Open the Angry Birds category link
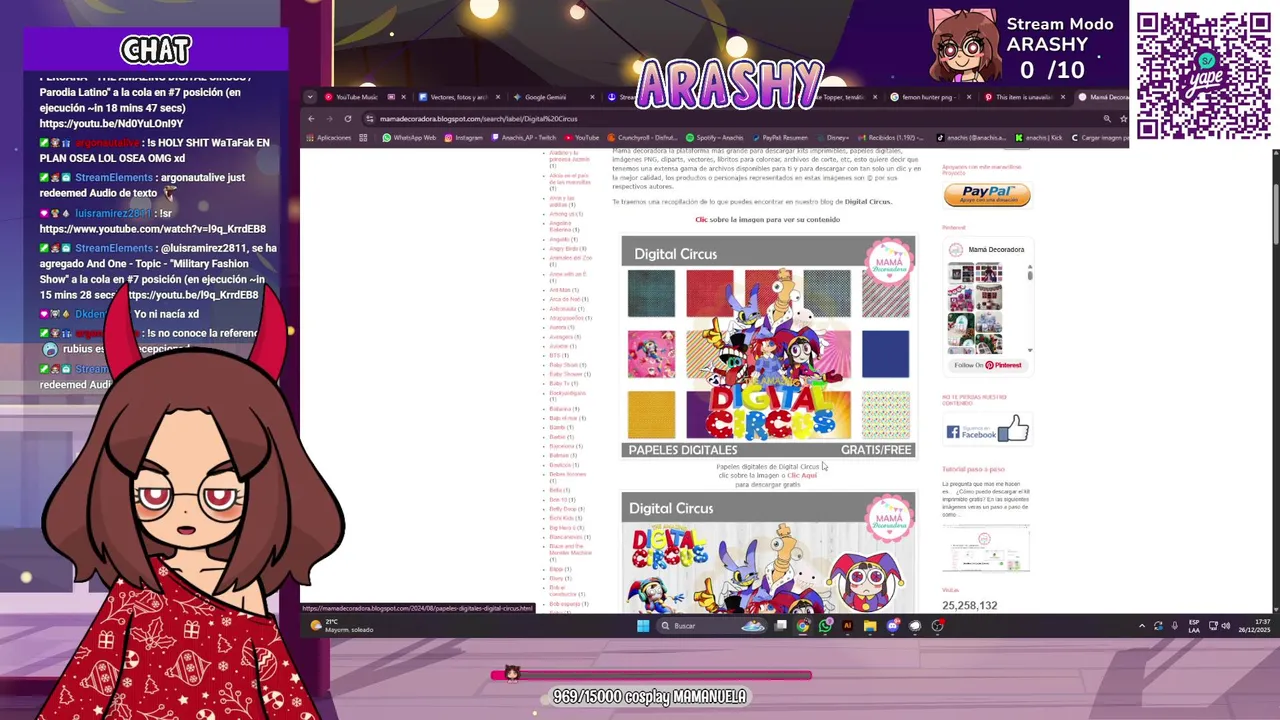 562,248
